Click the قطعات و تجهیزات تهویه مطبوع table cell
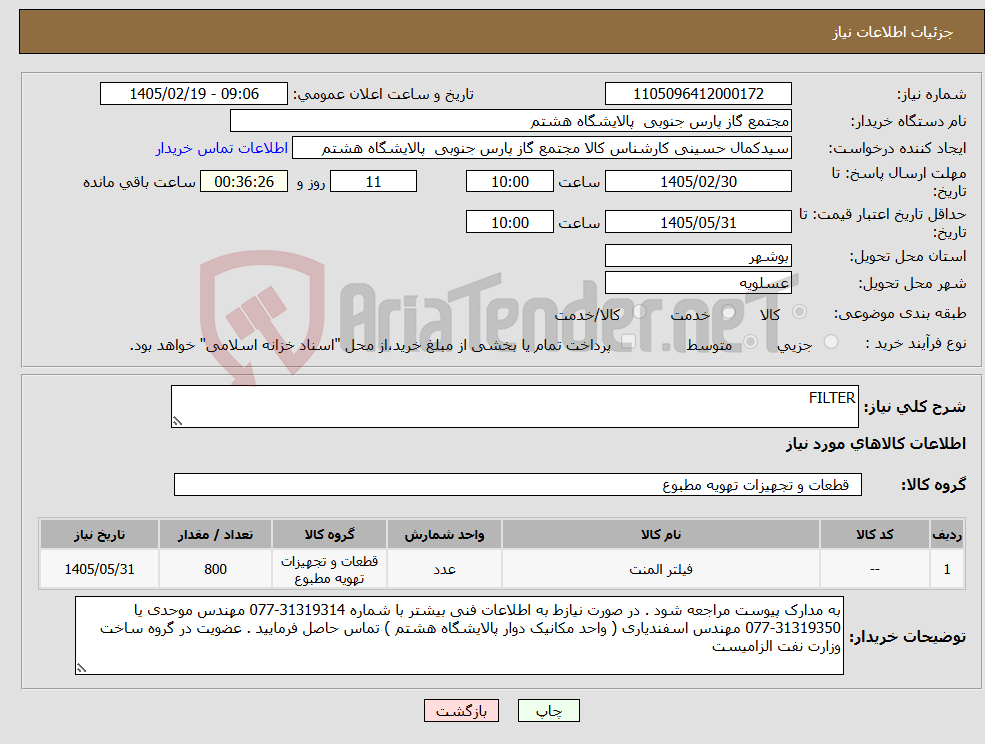Viewport: 985px width, 744px height. [x=329, y=569]
